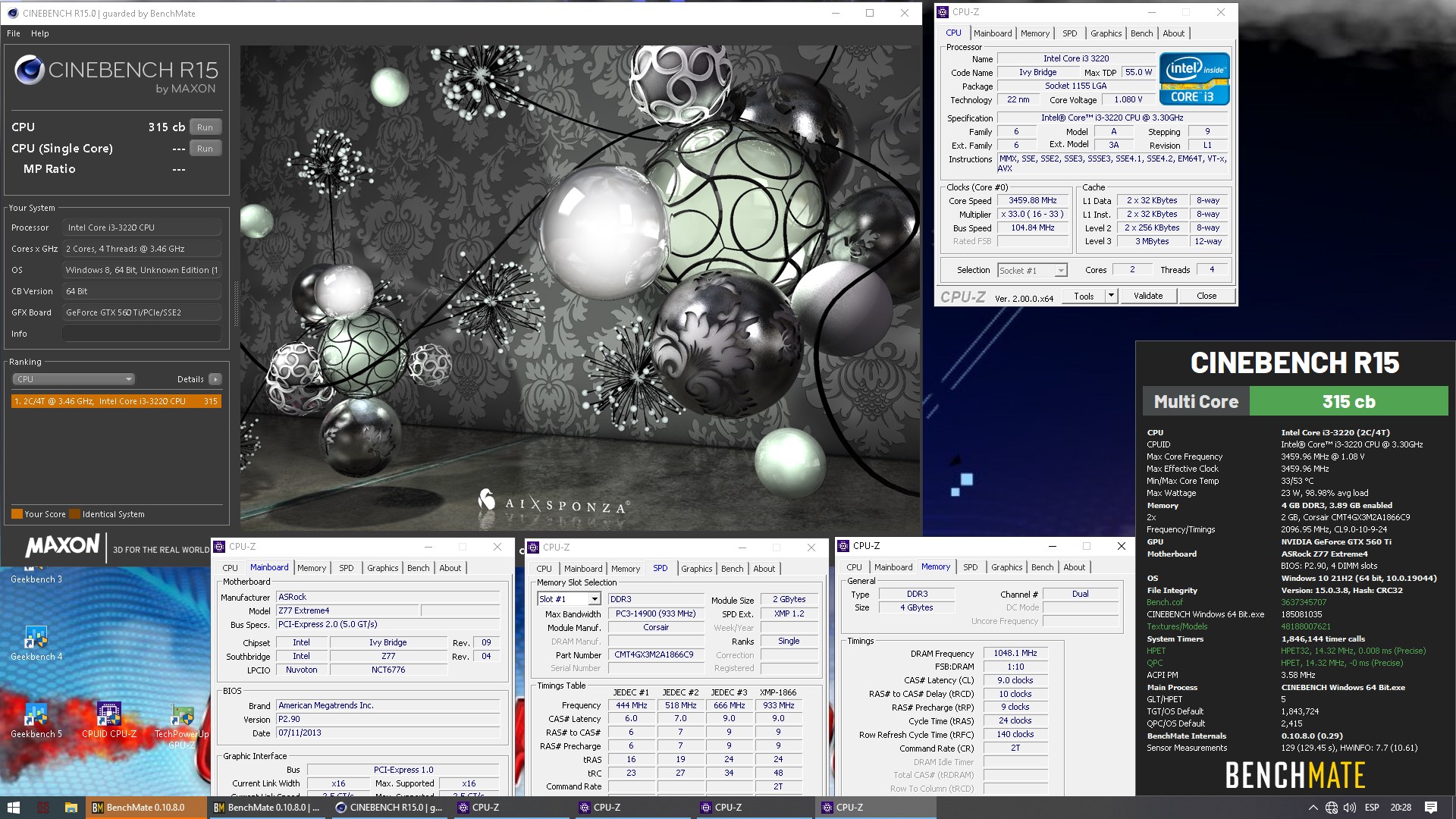Click the Cinebench R15 logo sphere icon
The width and height of the screenshot is (1456, 819).
30,71
